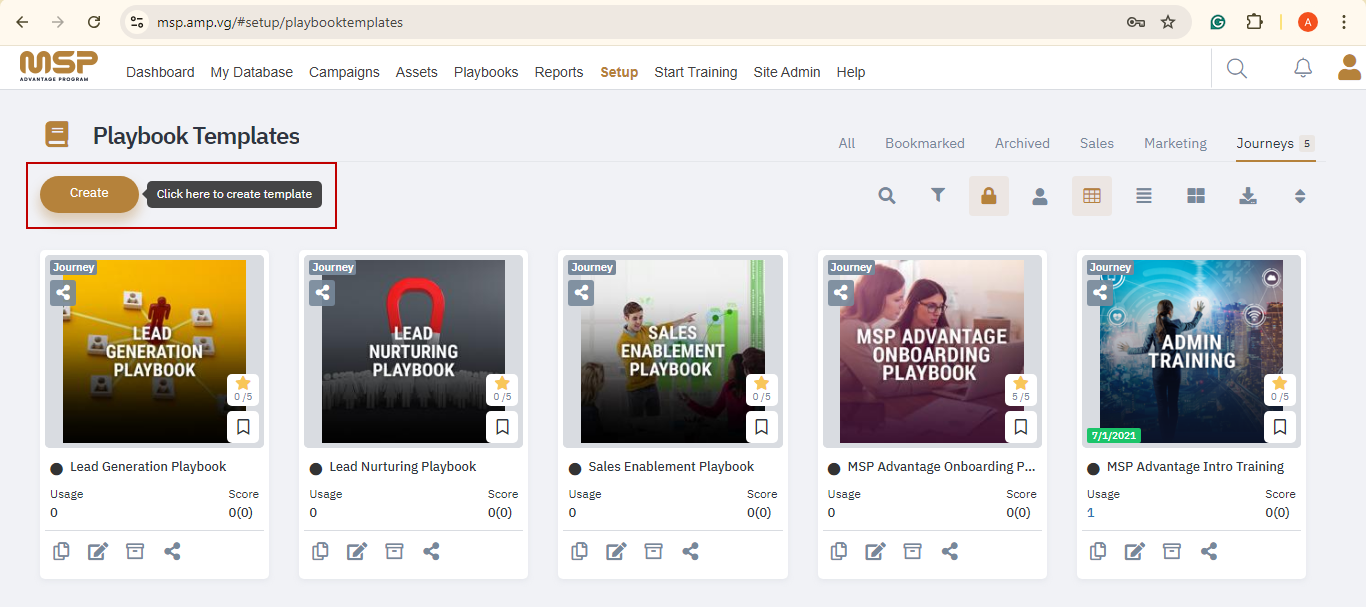1366x607 pixels.
Task: Copy the MSP Advantage Intro Training template
Action: coord(1098,551)
